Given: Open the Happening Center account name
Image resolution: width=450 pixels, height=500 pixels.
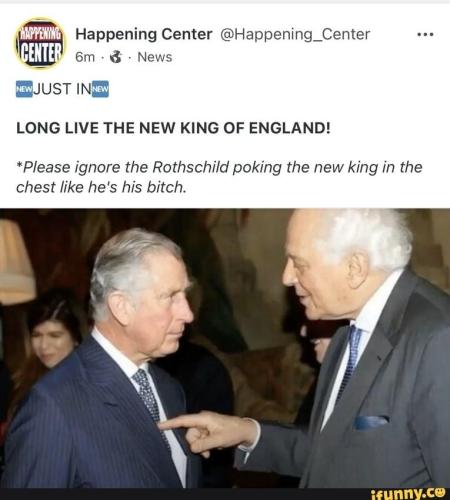Looking at the screenshot, I should [144, 34].
